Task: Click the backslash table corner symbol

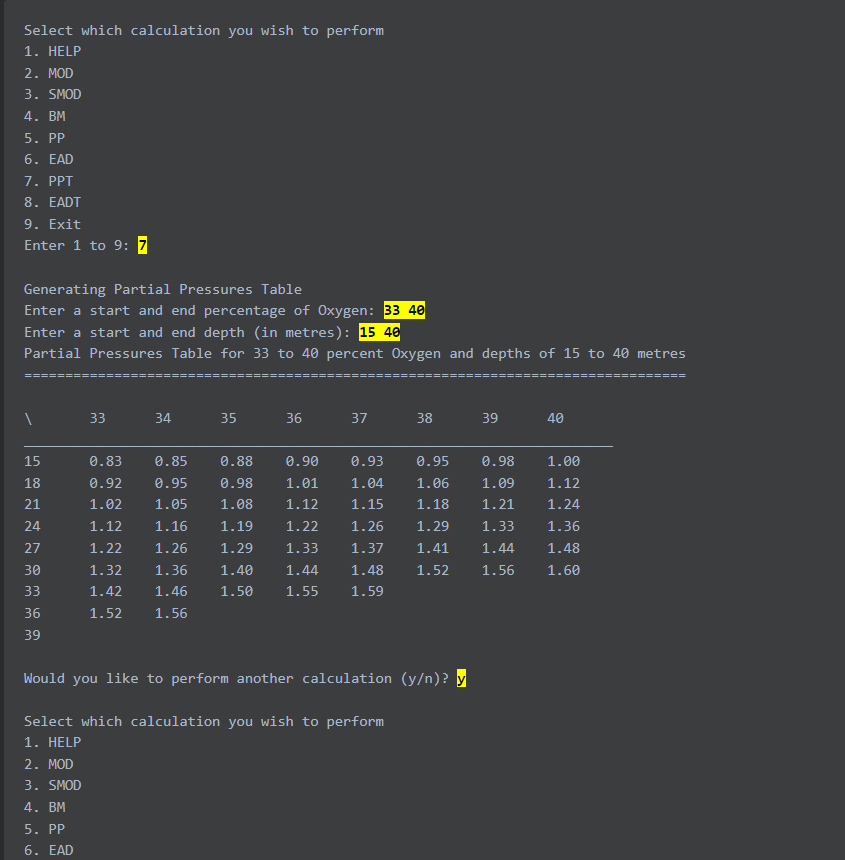Action: pyautogui.click(x=29, y=419)
